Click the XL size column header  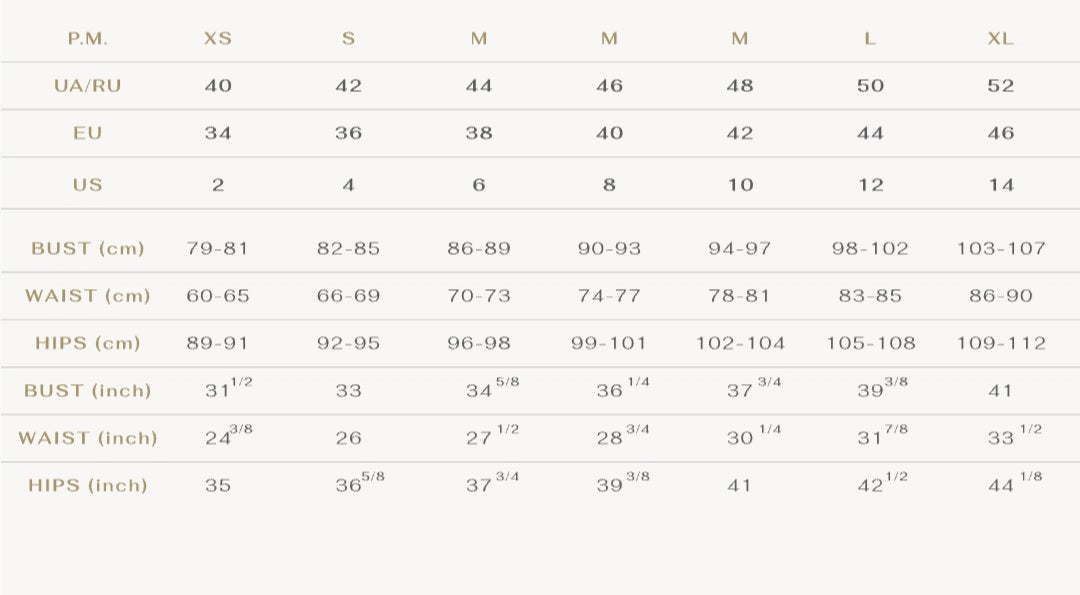pyautogui.click(x=1000, y=39)
